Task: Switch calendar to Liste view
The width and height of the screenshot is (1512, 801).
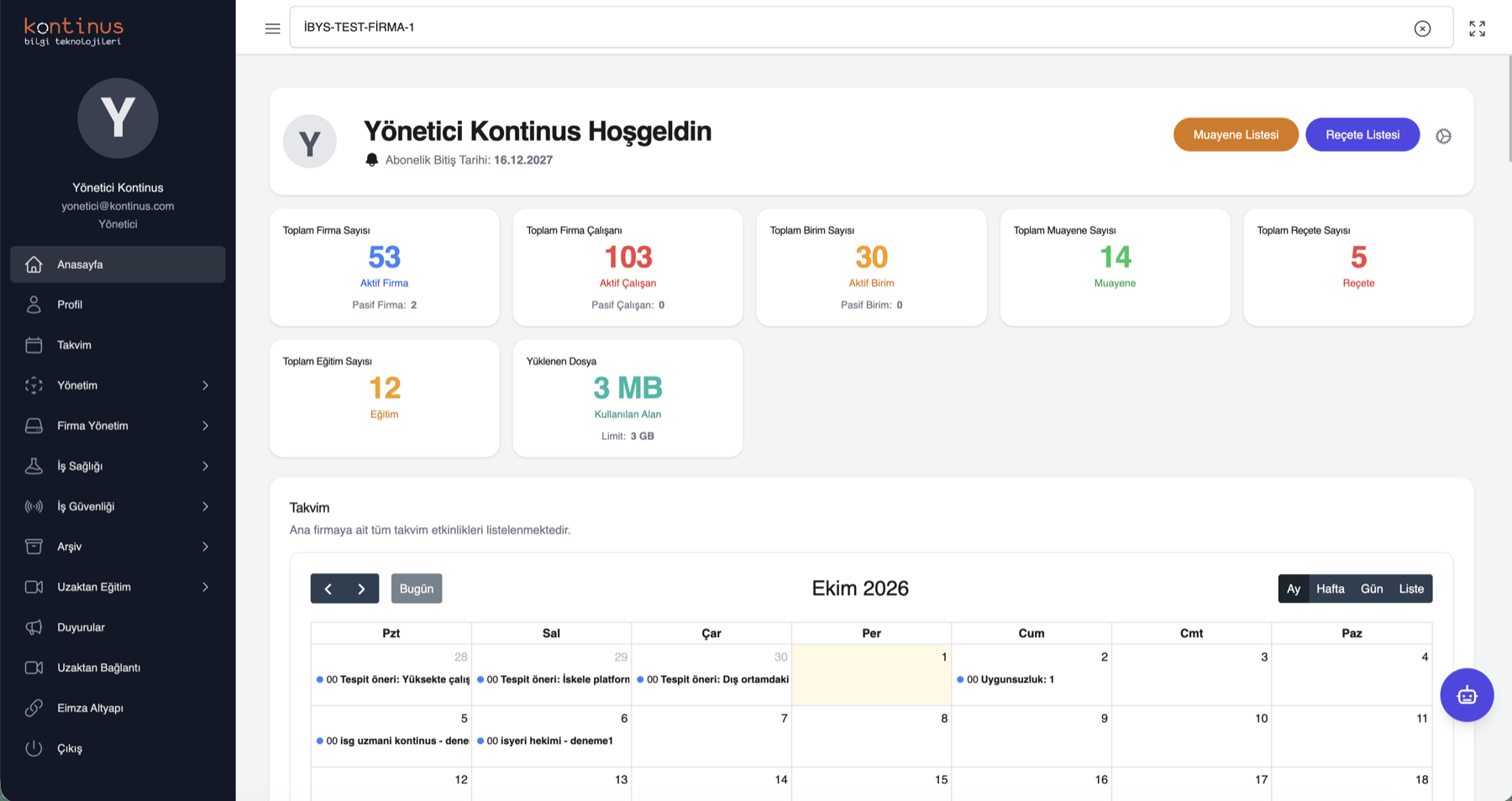Action: (x=1411, y=589)
